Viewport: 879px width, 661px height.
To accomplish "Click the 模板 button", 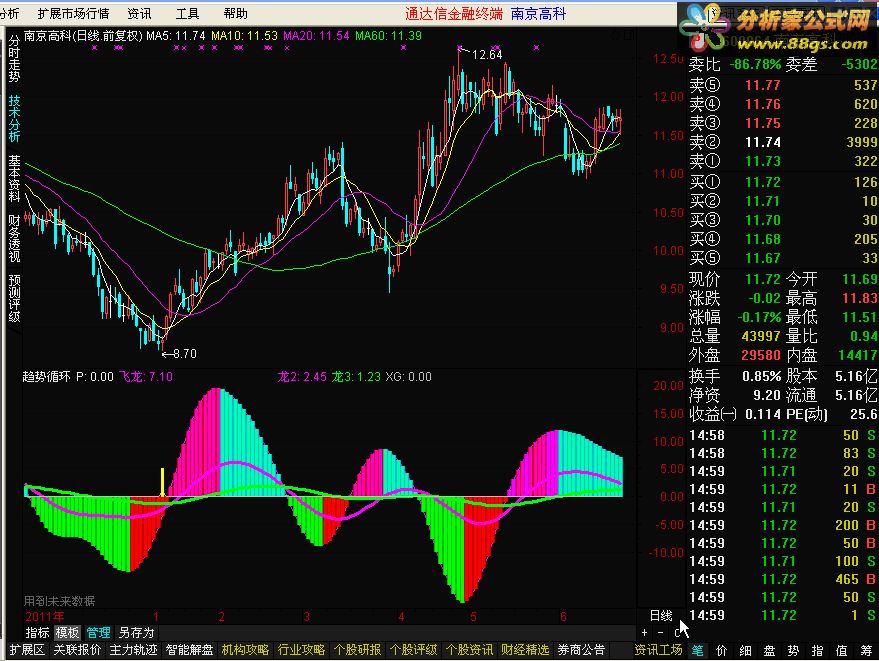I will coord(67,633).
